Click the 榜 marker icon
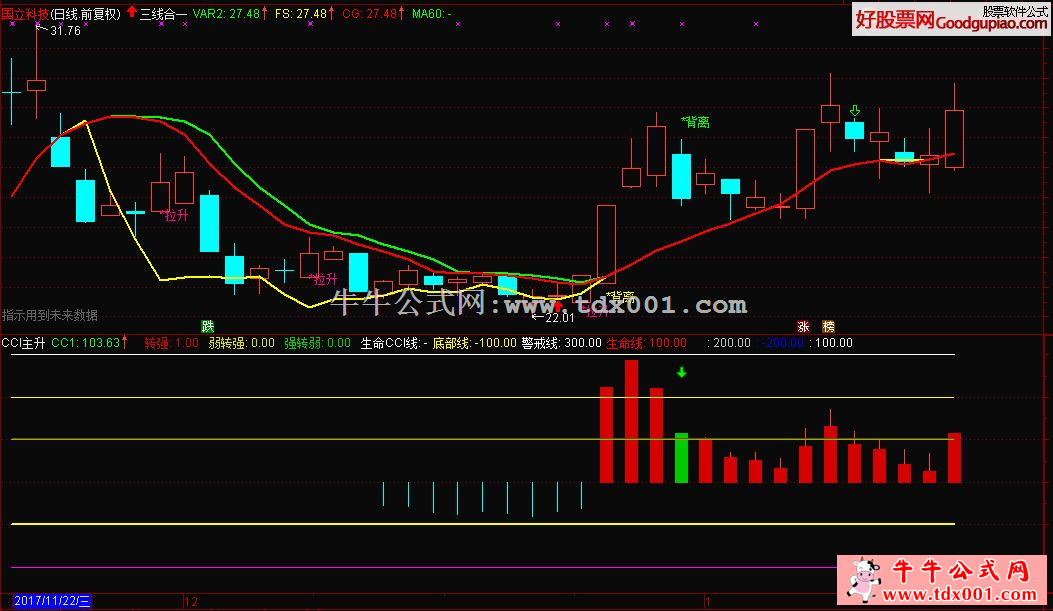Viewport: 1053px width, 611px height. click(828, 326)
